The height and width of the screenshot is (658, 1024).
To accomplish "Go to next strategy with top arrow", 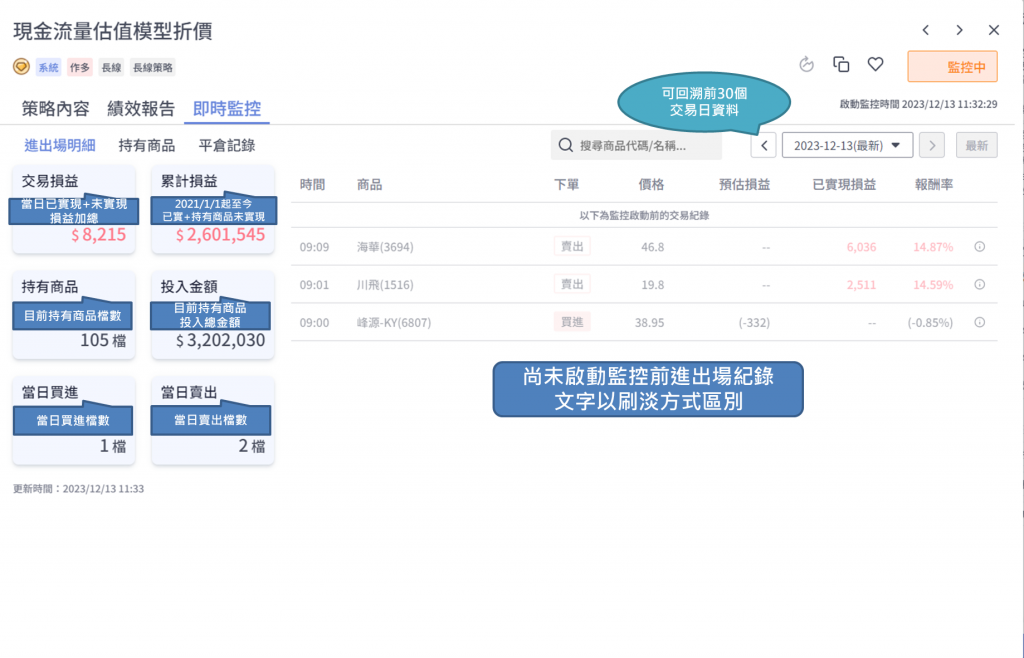I will click(x=959, y=30).
